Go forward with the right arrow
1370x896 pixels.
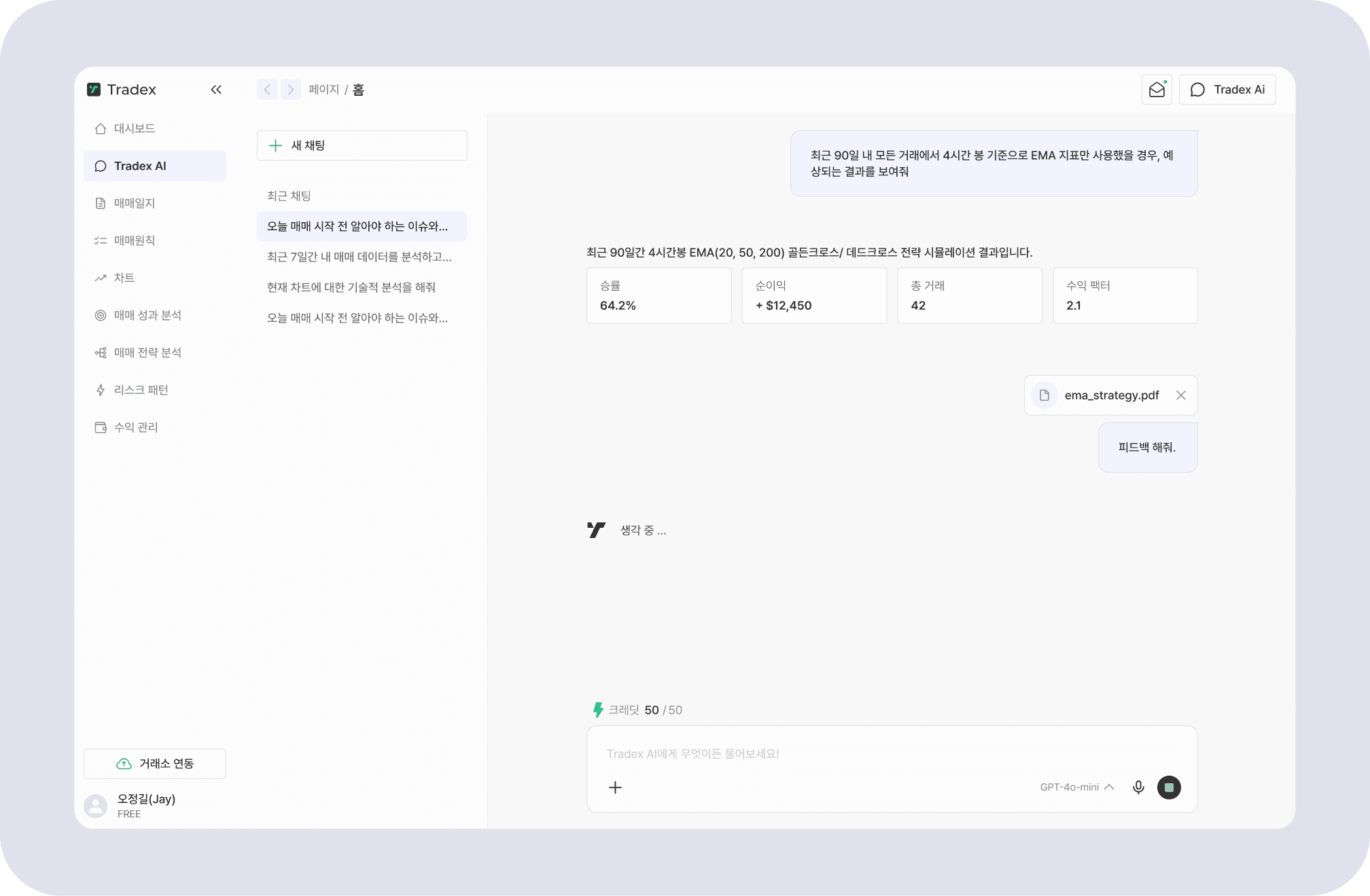[x=291, y=90]
